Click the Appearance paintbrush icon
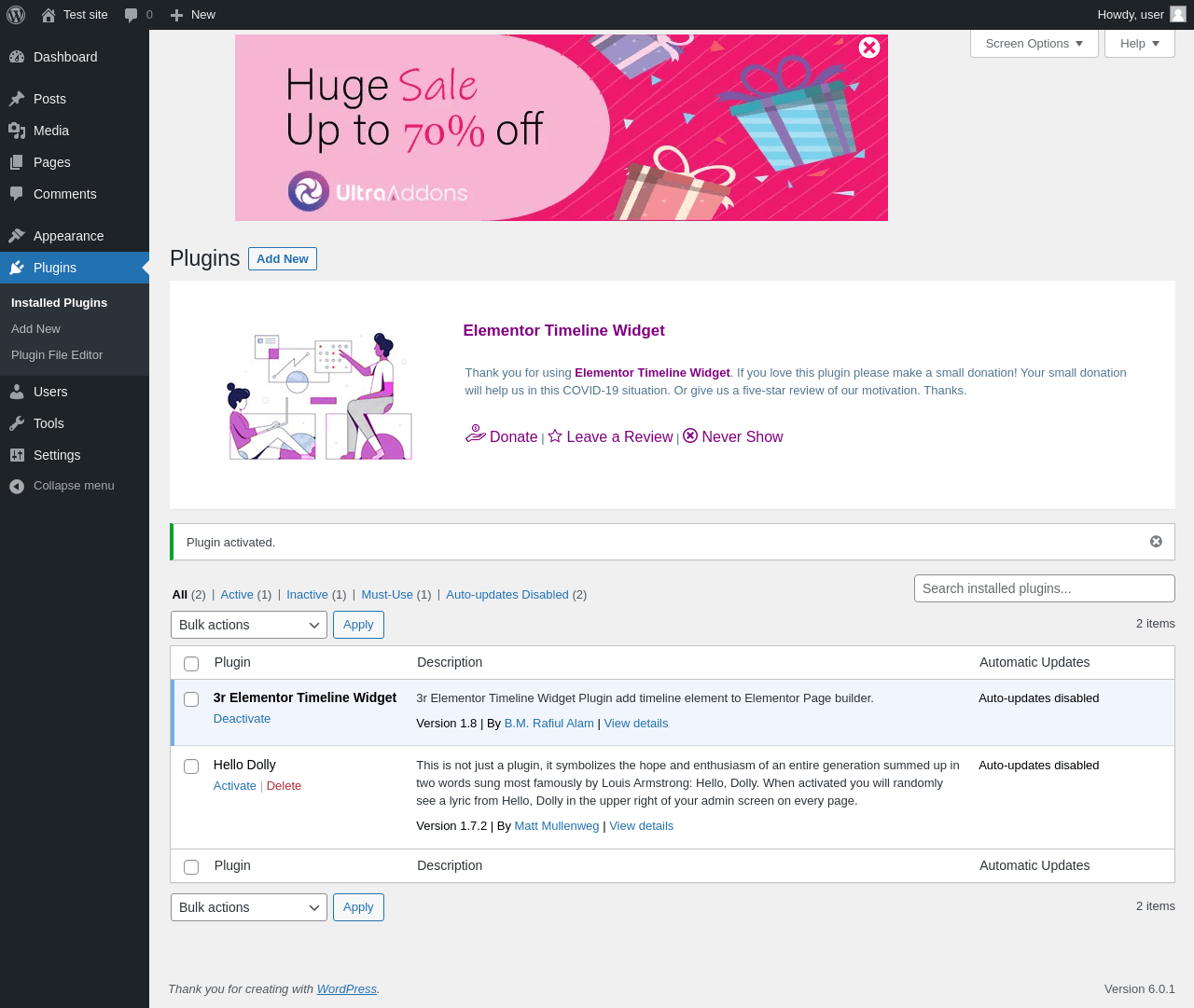Image resolution: width=1194 pixels, height=1008 pixels. [x=17, y=236]
